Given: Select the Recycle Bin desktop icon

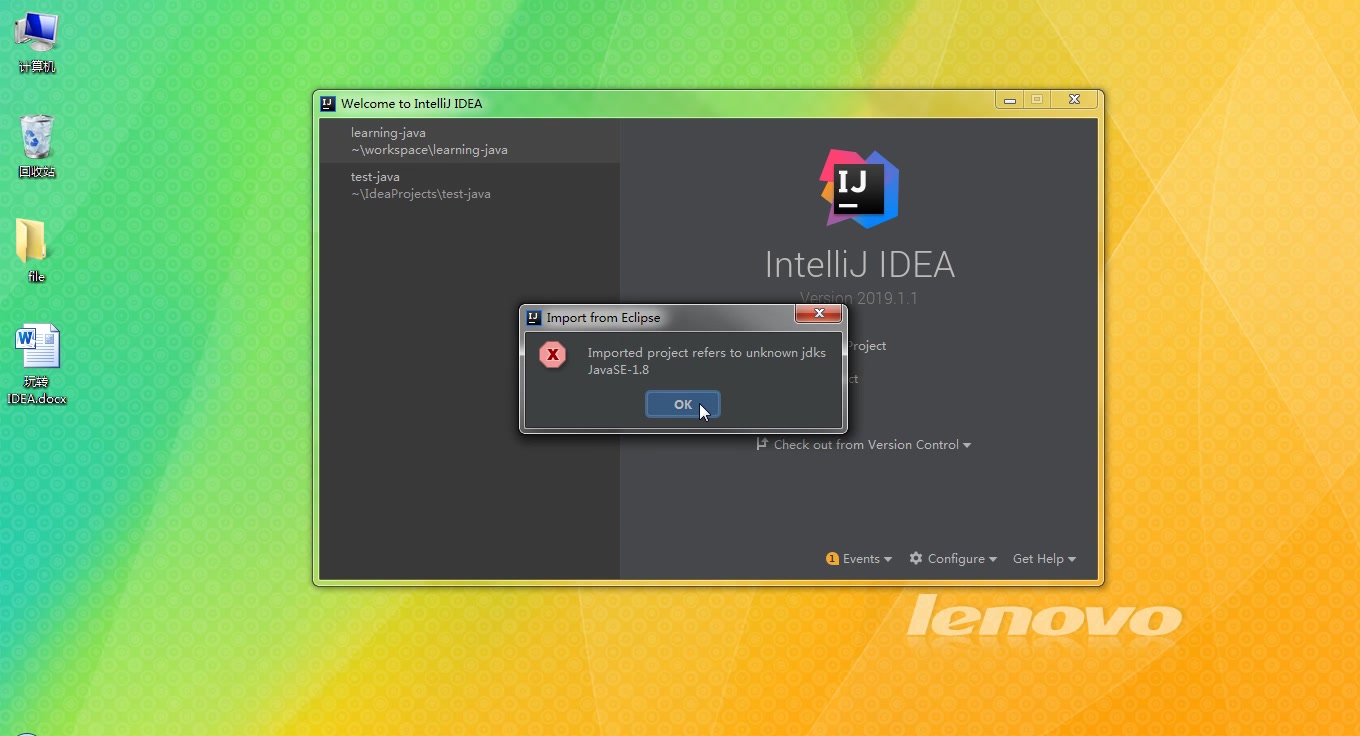Looking at the screenshot, I should click(x=37, y=146).
